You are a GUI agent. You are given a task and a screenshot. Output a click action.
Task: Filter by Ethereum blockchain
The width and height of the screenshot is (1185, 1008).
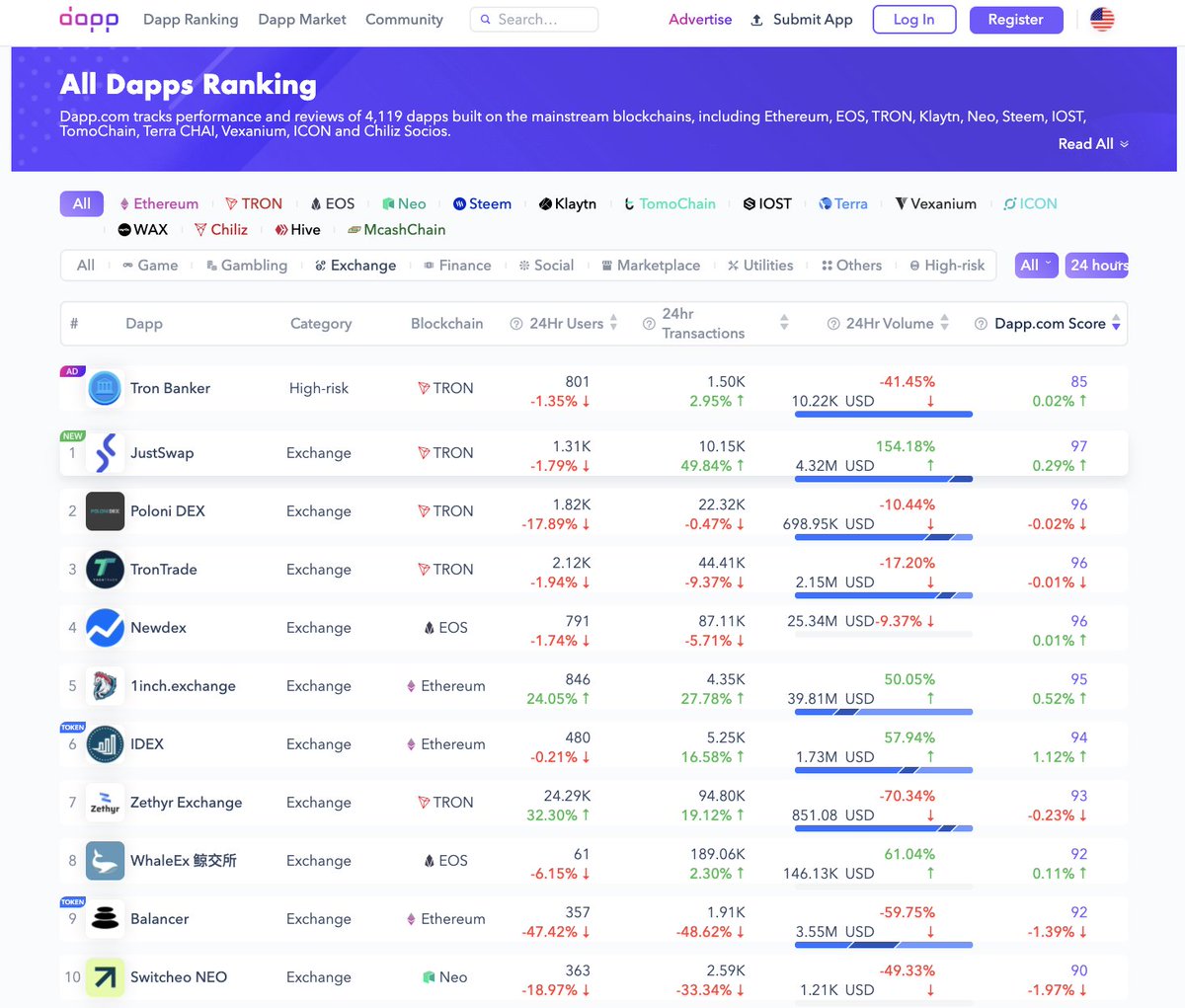tap(159, 203)
